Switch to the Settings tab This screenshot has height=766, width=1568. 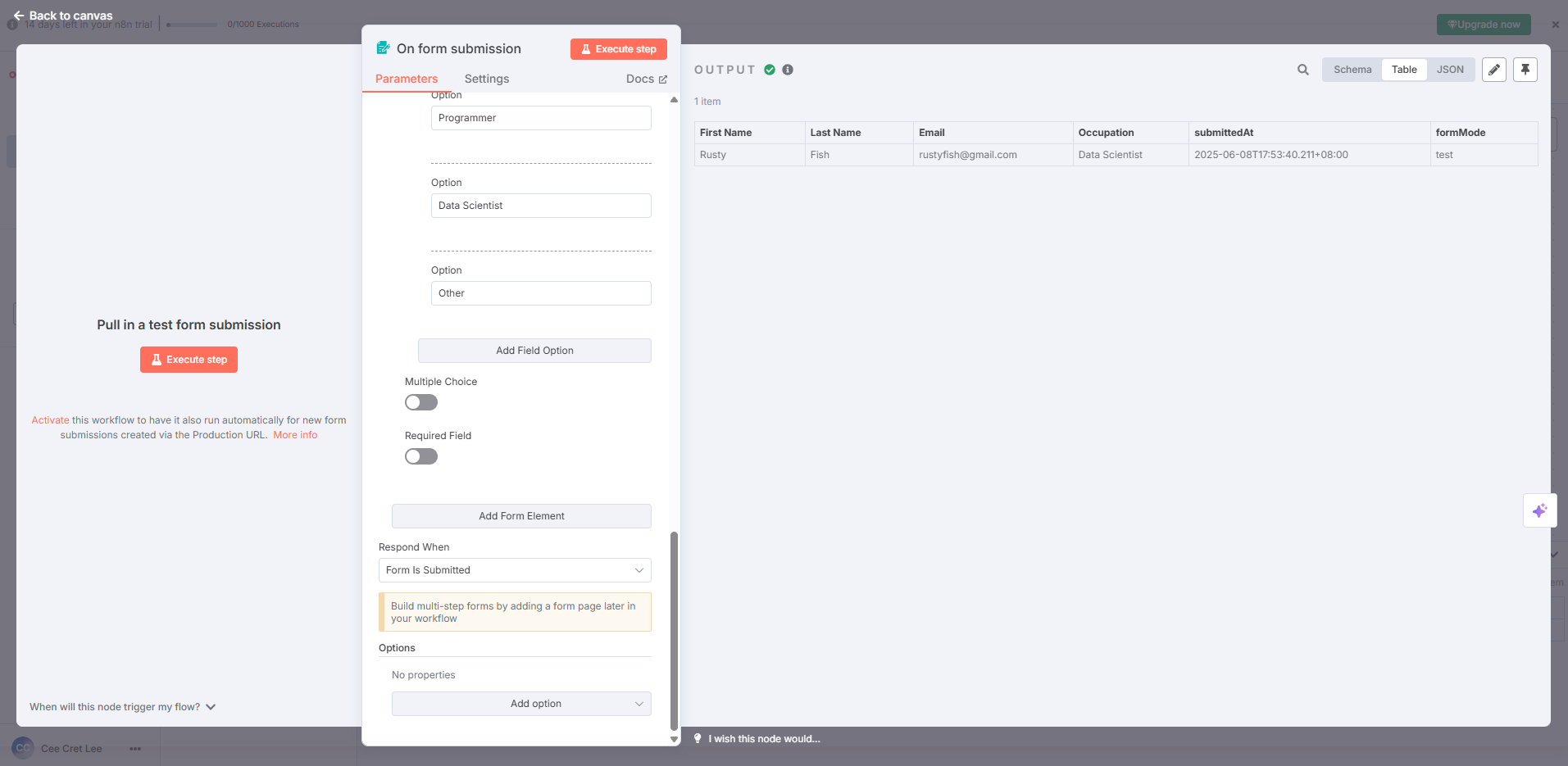click(x=486, y=79)
